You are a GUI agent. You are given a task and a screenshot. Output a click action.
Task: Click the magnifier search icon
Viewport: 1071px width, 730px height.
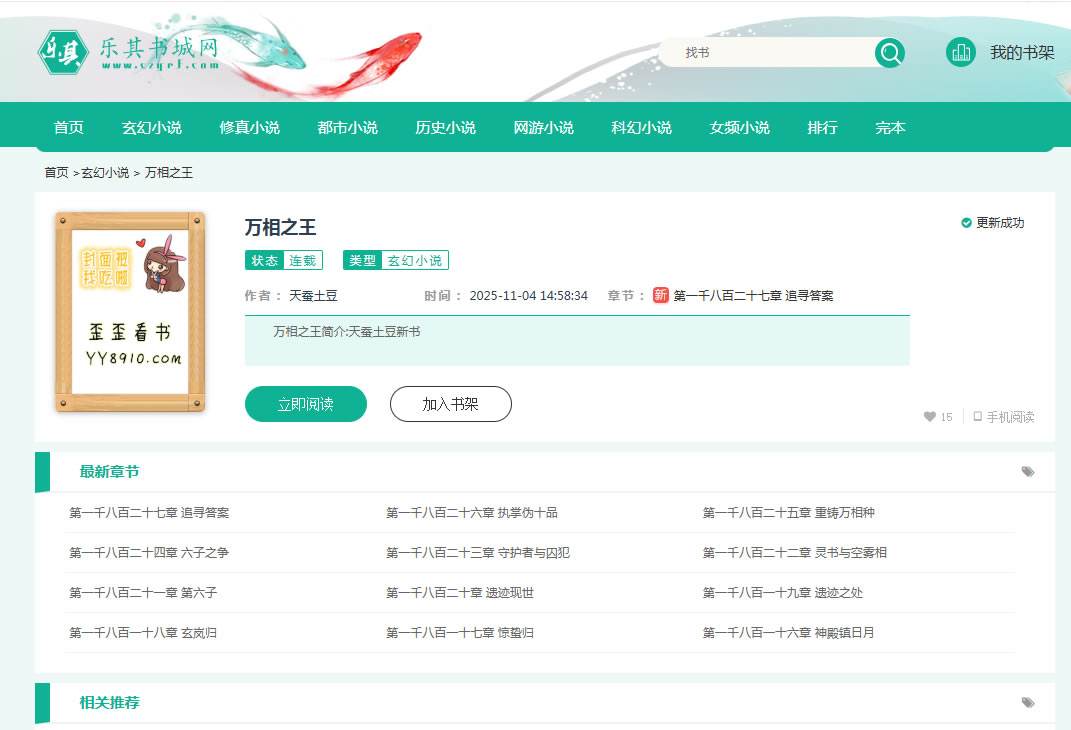(x=889, y=53)
